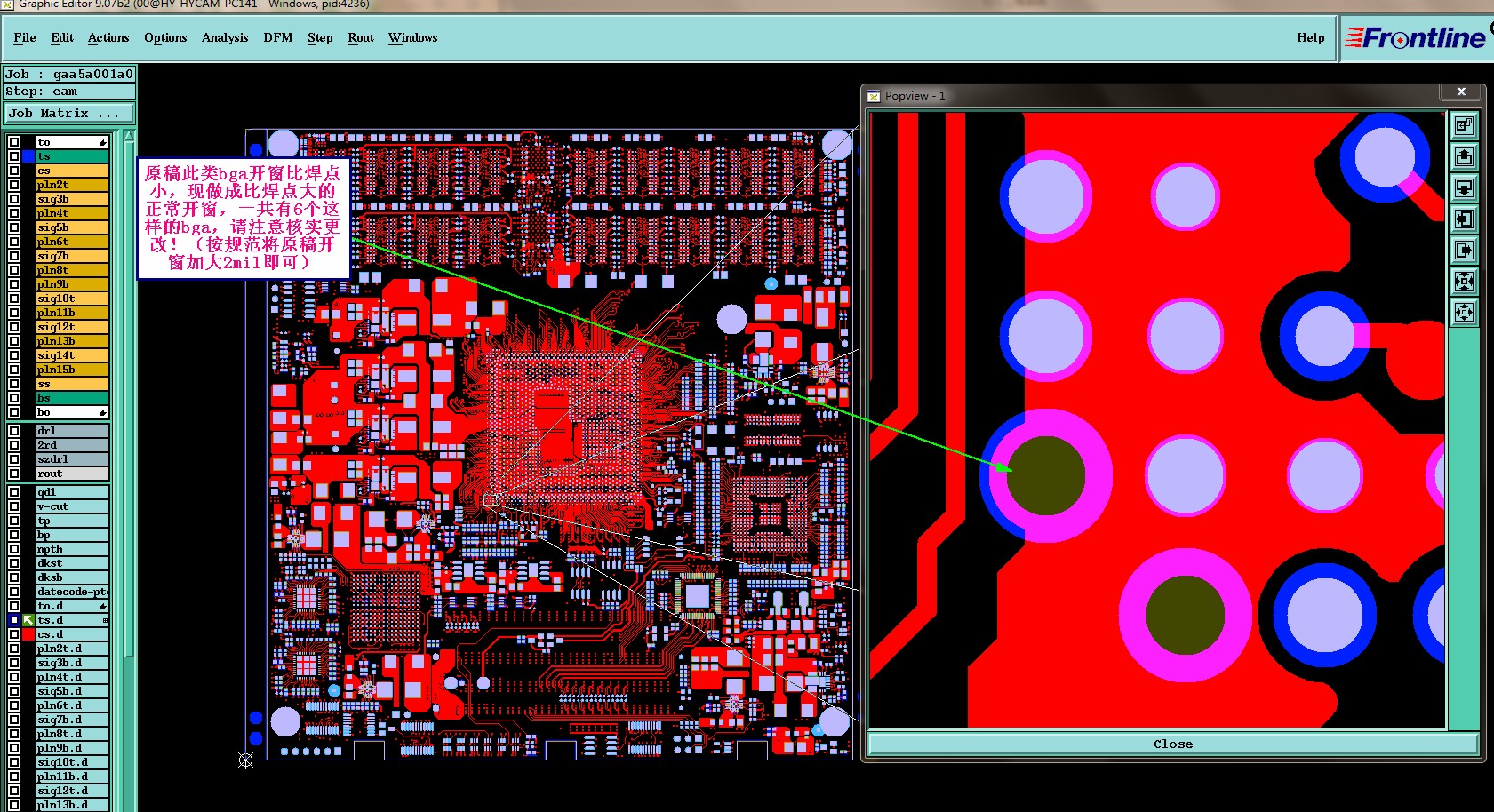The image size is (1494, 812).
Task: Zoom in Popview with inward arrows icon
Action: tap(1464, 281)
